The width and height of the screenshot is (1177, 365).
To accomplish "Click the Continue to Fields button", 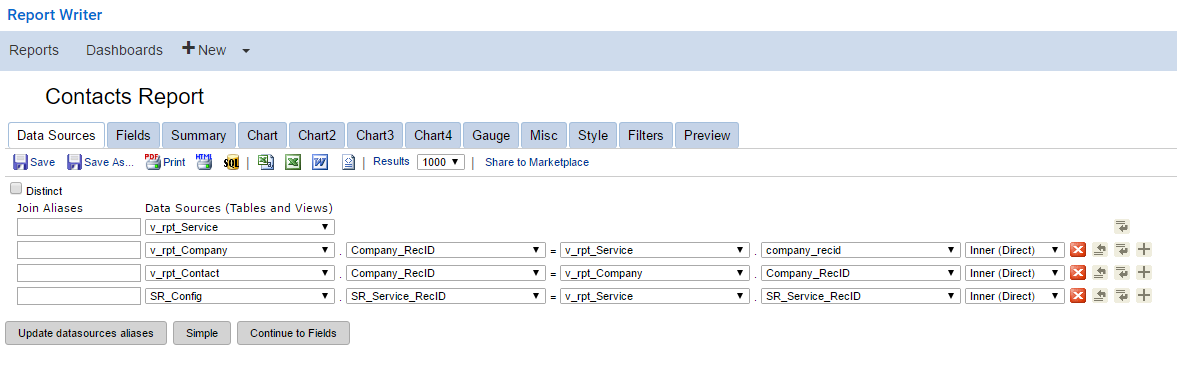I will tap(293, 333).
